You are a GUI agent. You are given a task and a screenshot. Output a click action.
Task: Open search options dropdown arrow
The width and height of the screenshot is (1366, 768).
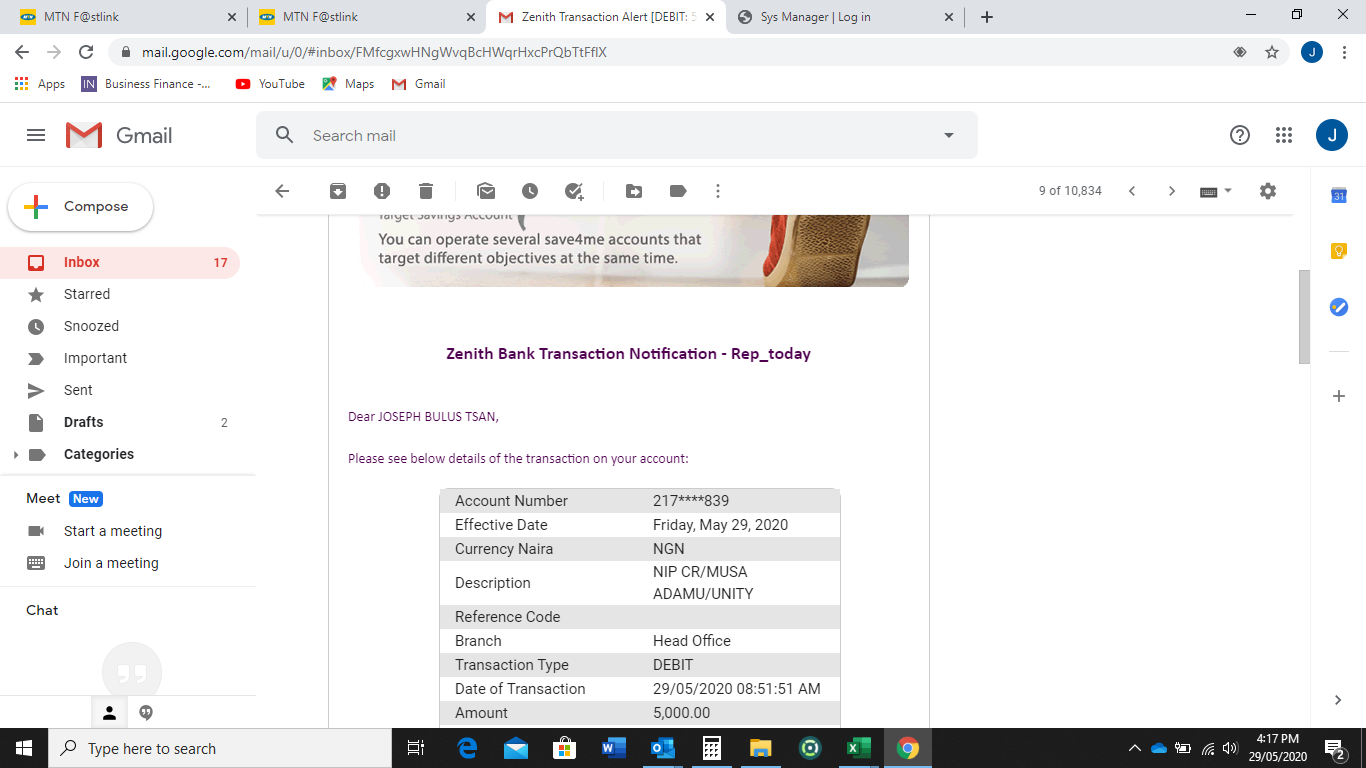(x=949, y=135)
